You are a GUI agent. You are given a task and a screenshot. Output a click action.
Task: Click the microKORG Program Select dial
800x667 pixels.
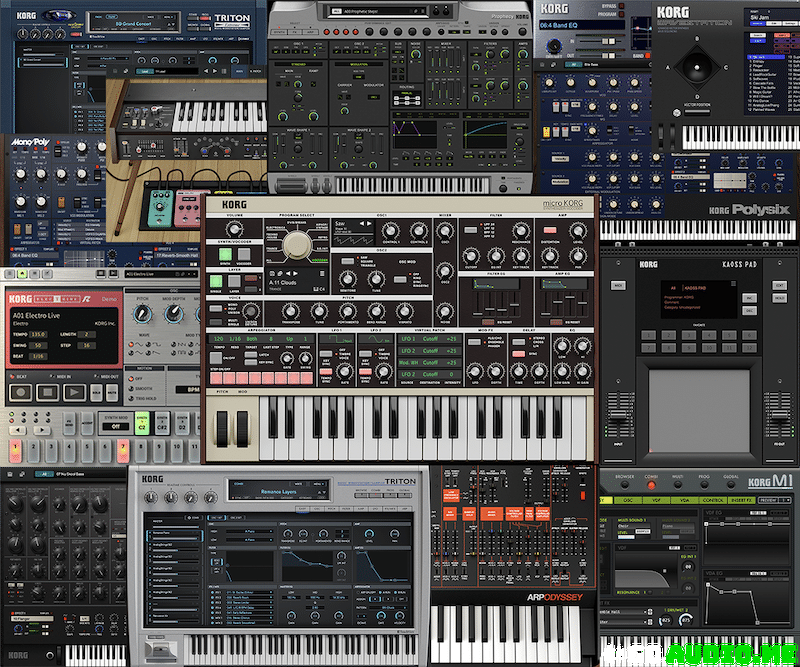tap(297, 245)
